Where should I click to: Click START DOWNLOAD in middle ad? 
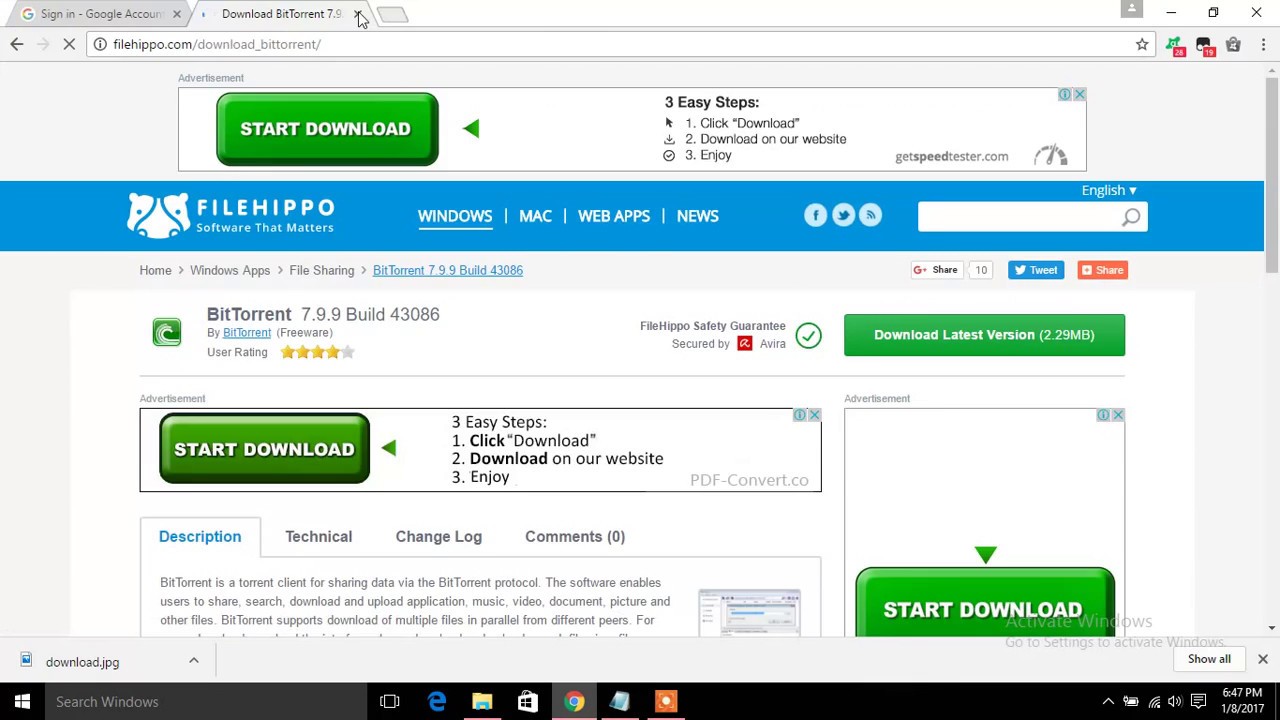tap(264, 449)
